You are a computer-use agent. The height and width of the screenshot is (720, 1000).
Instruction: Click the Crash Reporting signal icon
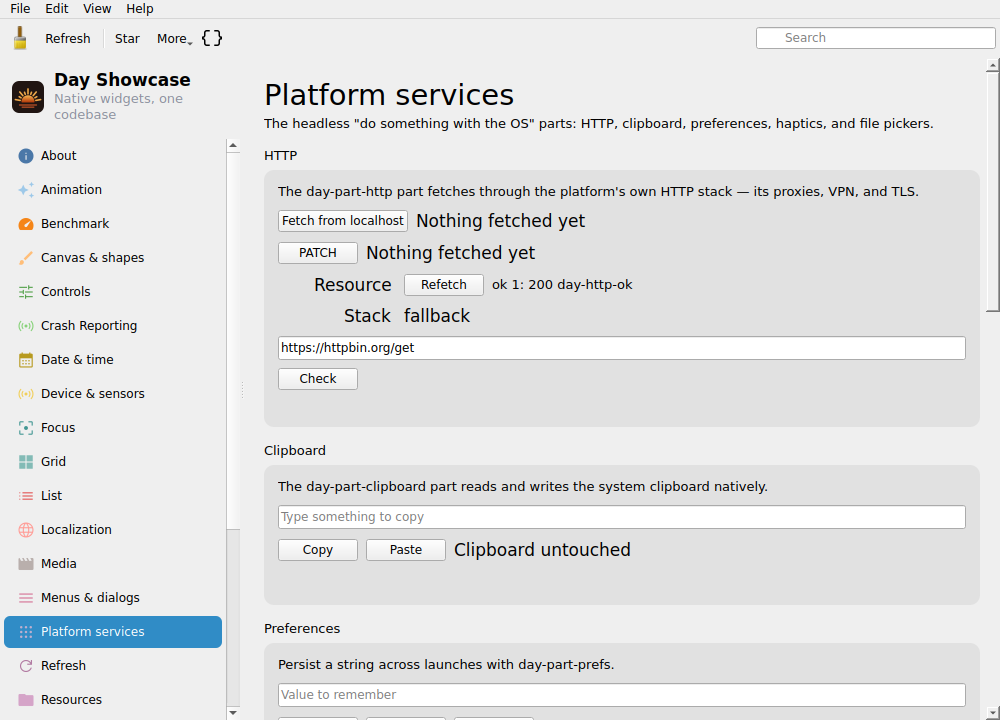[26, 326]
